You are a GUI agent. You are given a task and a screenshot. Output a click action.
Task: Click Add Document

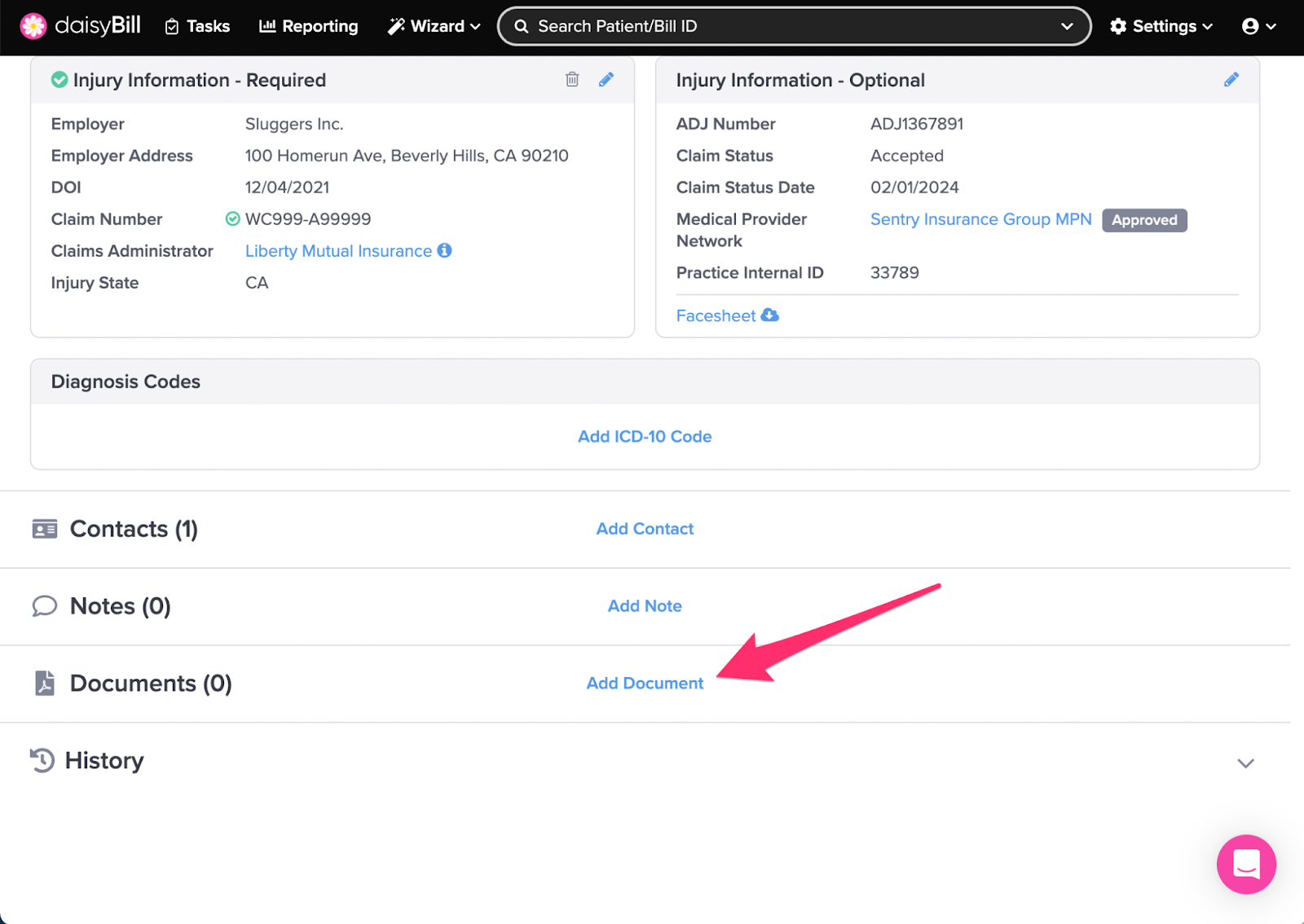coord(645,684)
